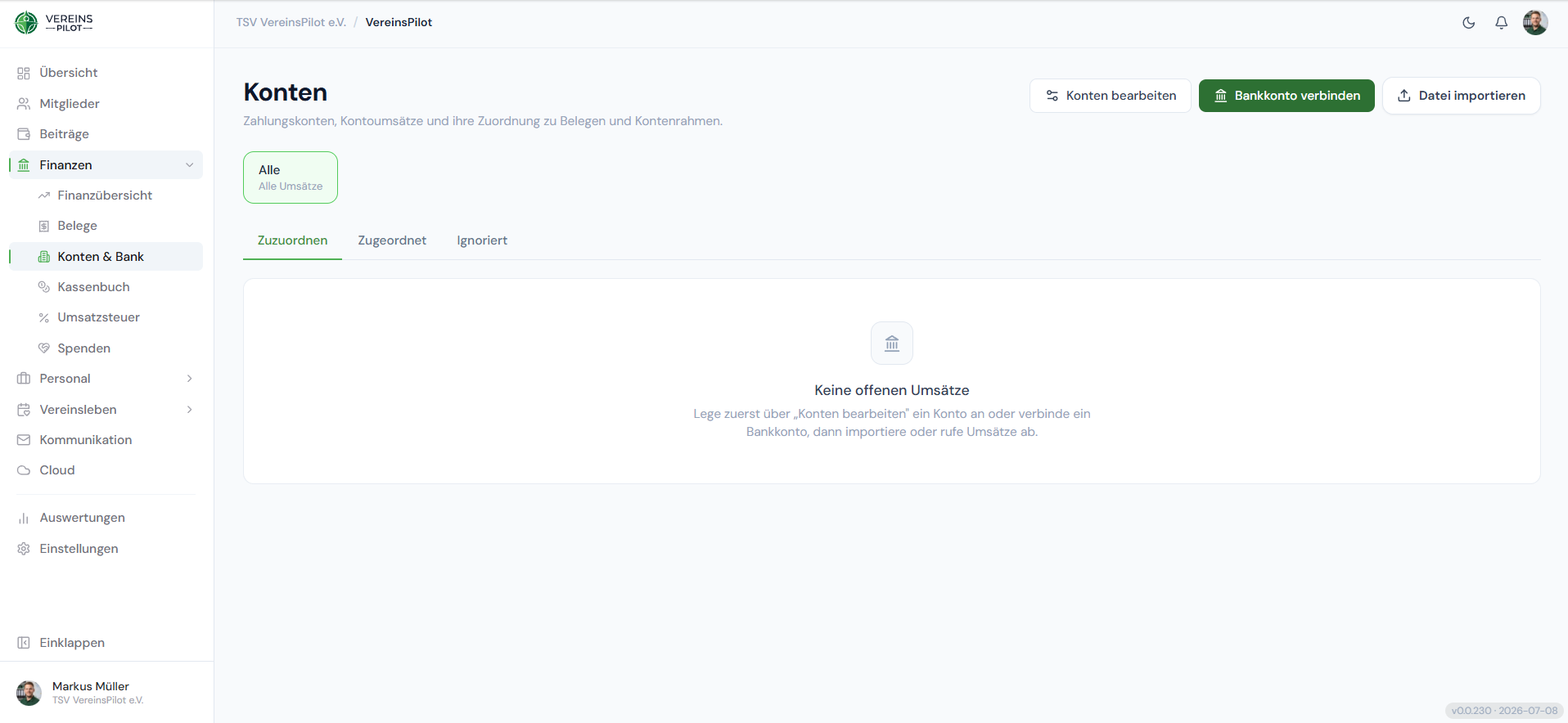Toggle dark mode with the moon icon
1568x723 pixels.
[1469, 23]
